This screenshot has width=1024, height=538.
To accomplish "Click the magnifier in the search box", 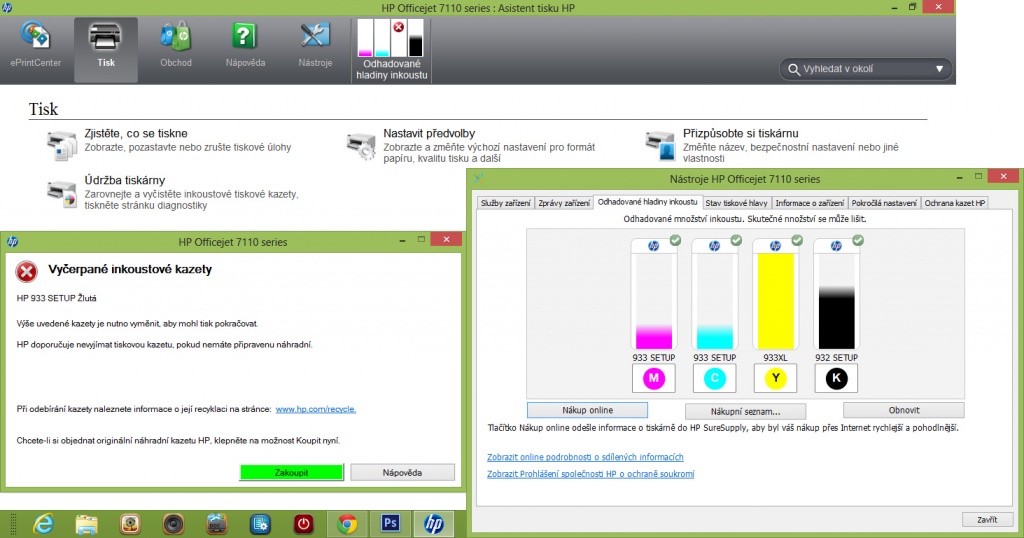I will coord(793,69).
